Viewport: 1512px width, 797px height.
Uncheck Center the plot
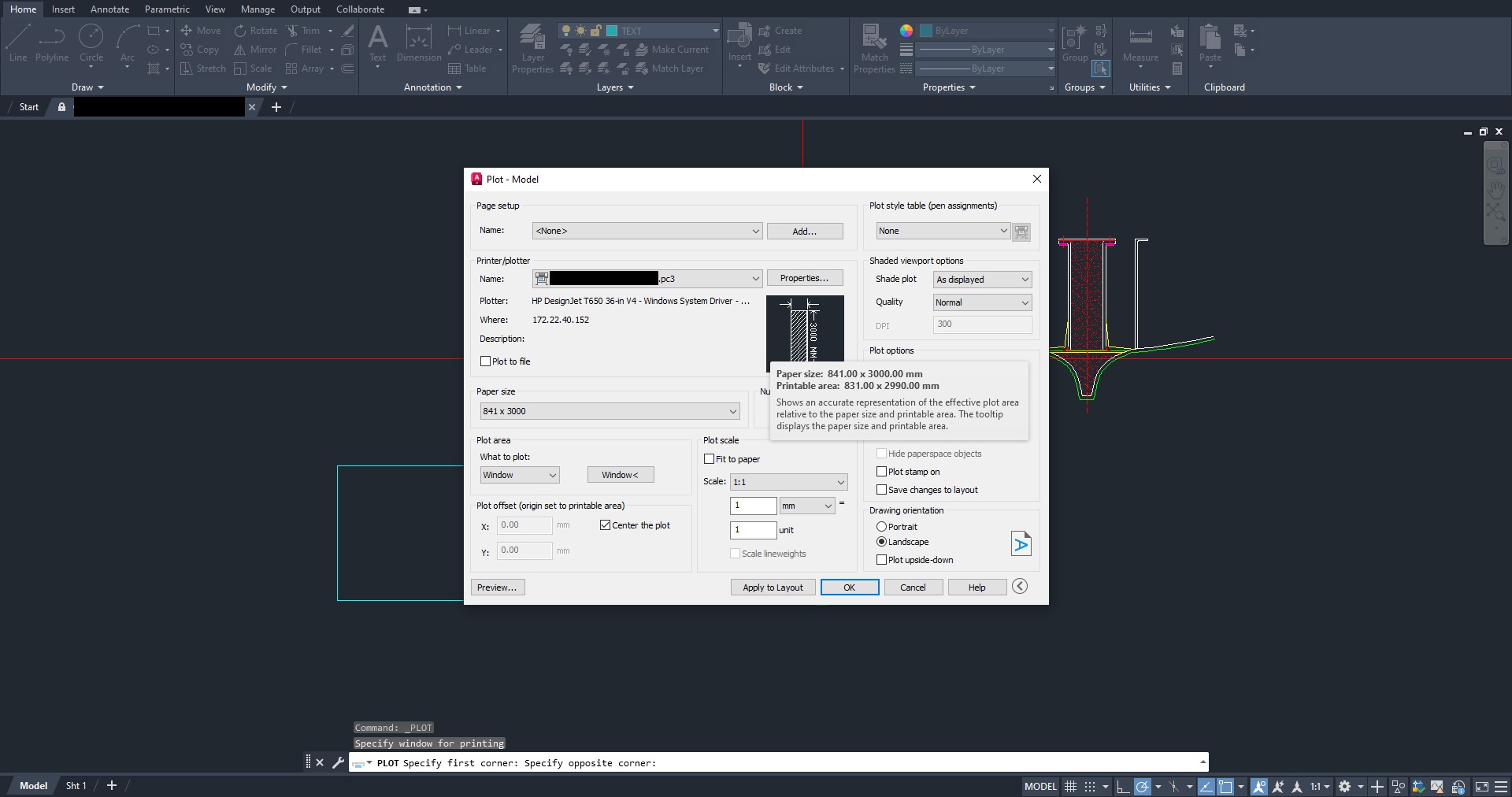606,525
